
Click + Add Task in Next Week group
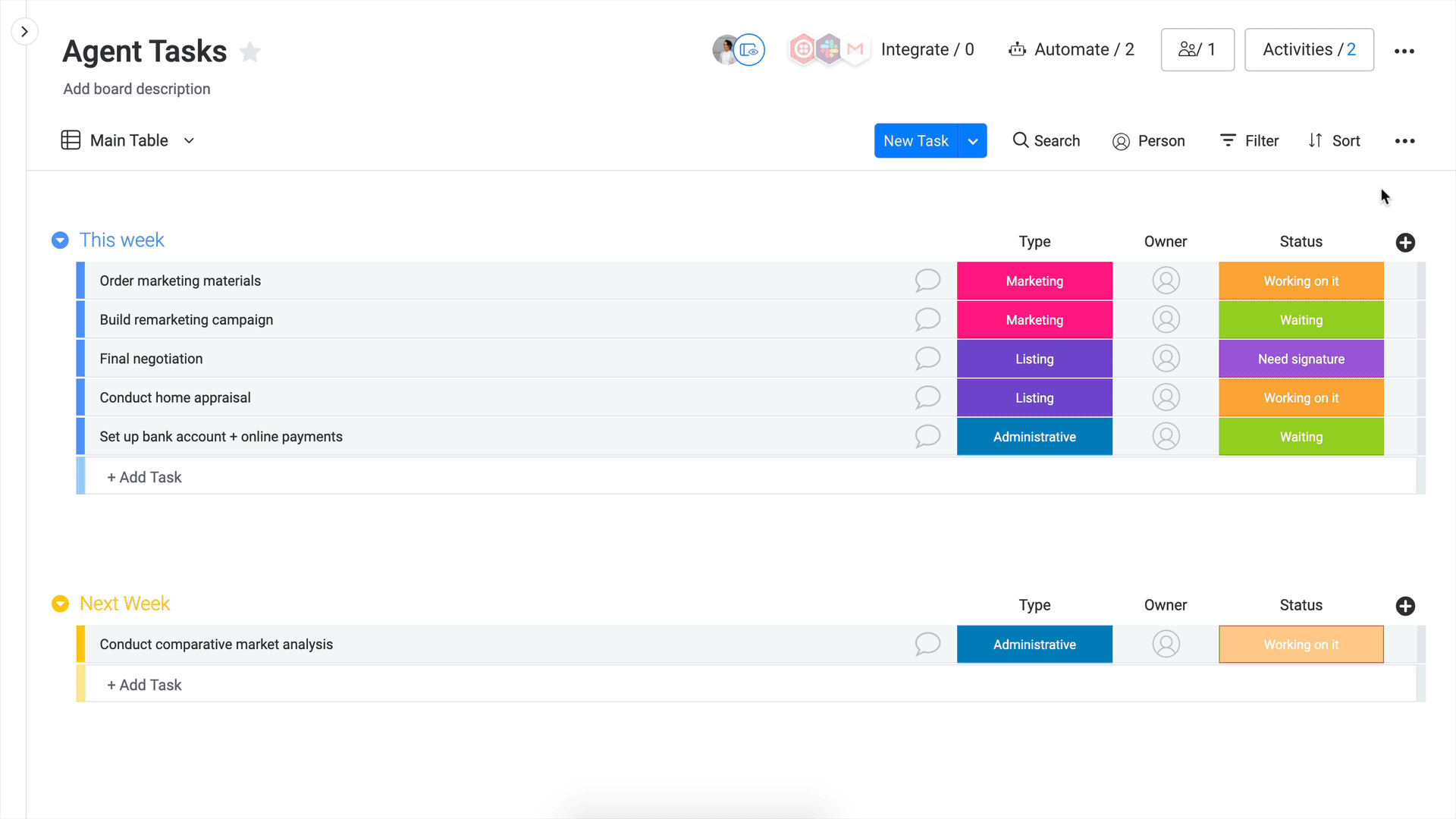click(x=144, y=685)
